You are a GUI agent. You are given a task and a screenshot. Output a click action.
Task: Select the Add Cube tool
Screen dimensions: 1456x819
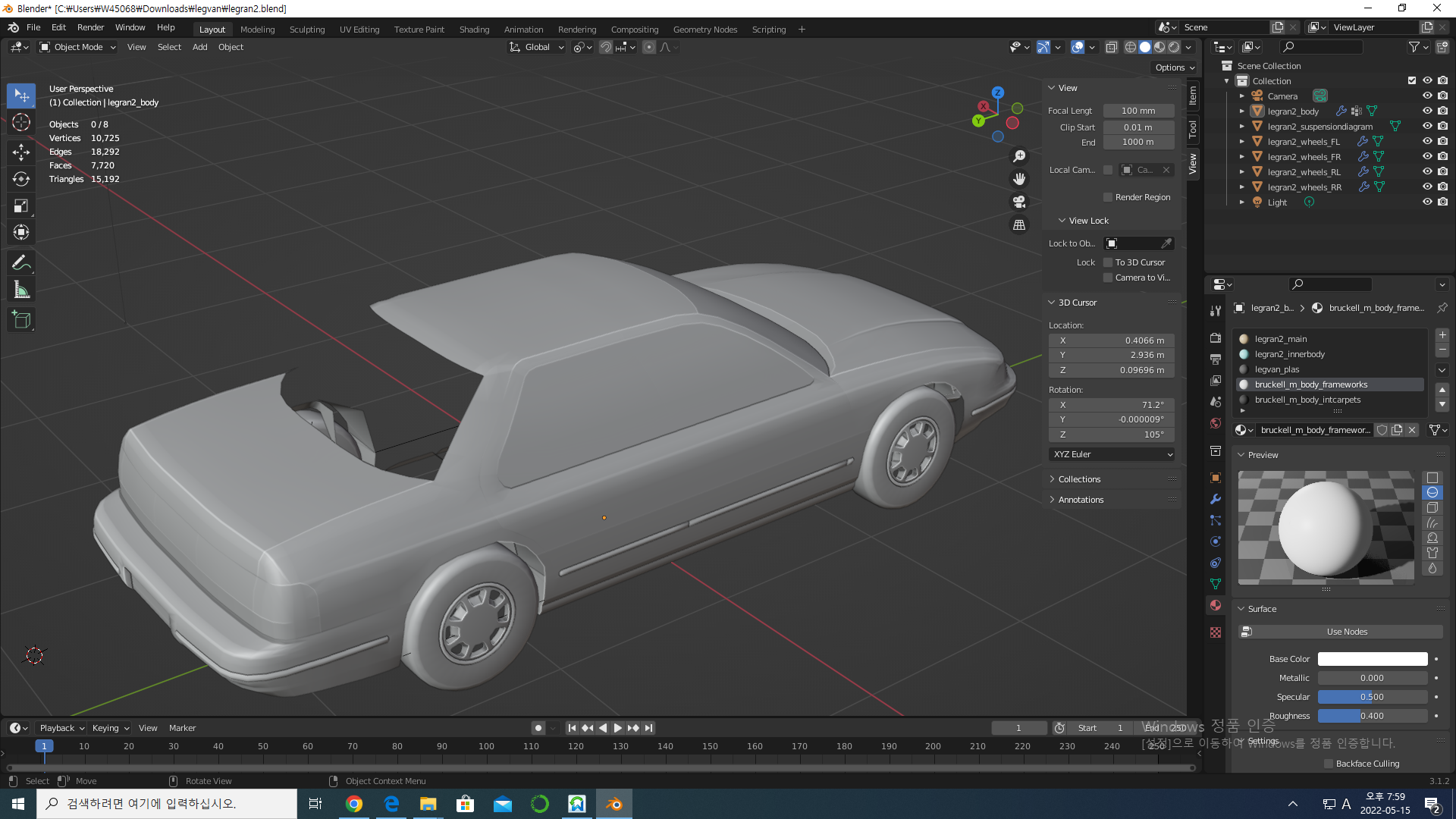point(21,320)
